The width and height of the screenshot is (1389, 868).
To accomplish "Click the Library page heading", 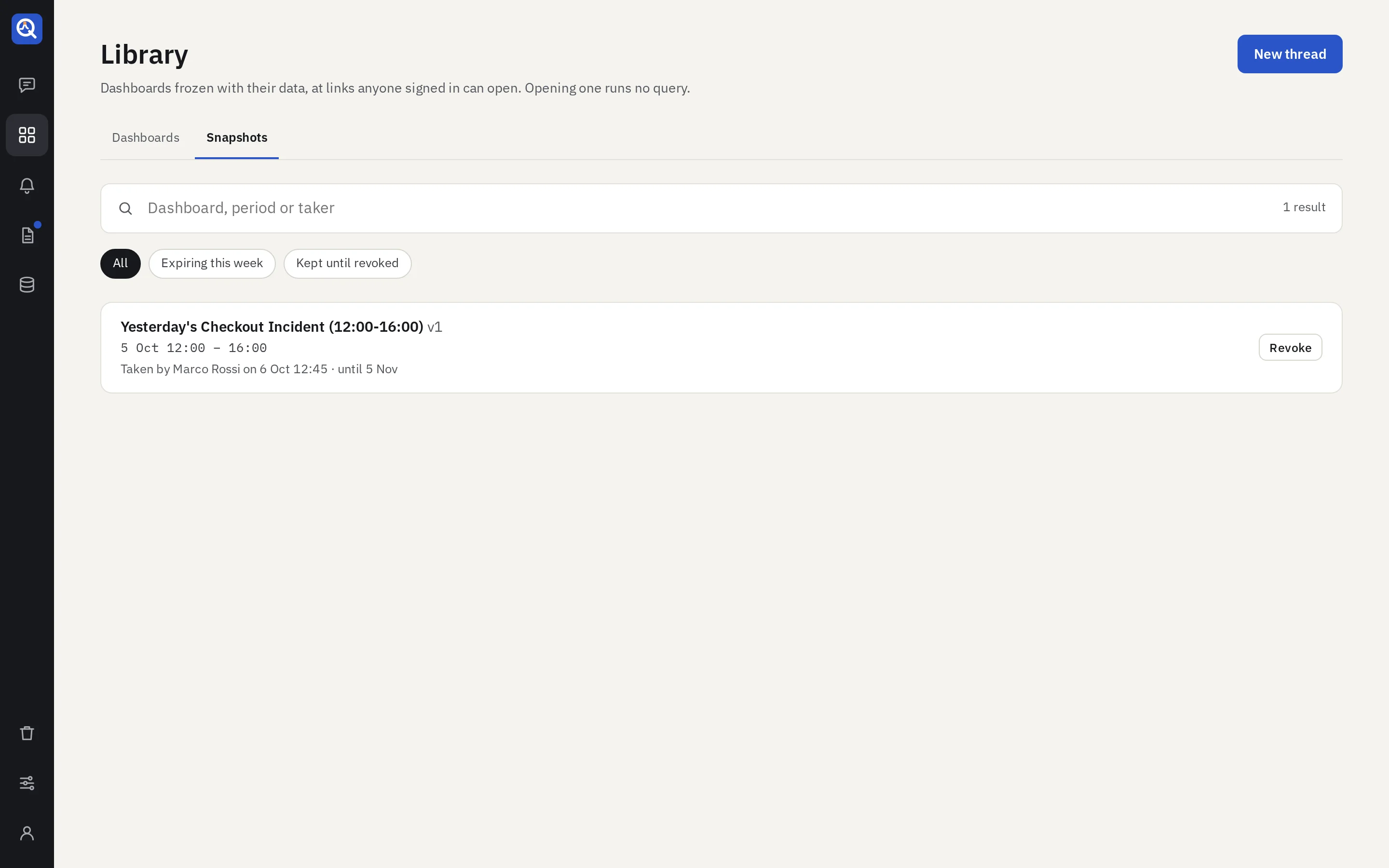I will [144, 54].
